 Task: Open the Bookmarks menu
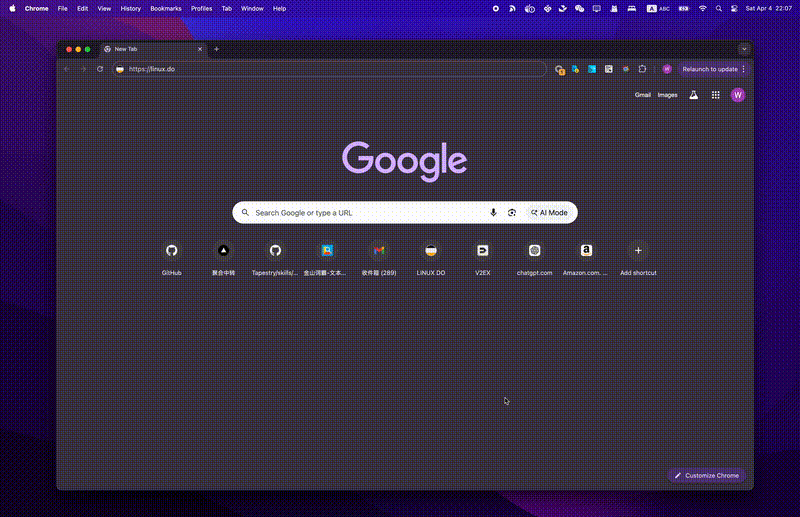pos(166,9)
